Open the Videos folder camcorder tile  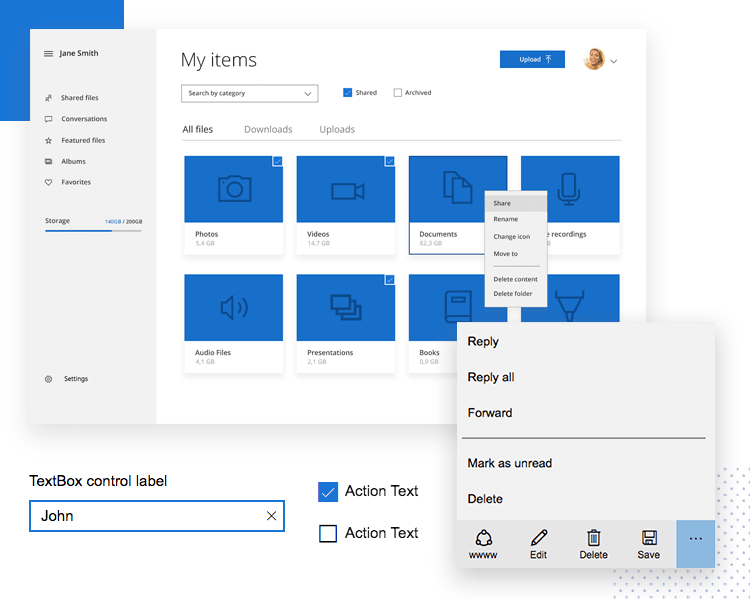[x=346, y=189]
